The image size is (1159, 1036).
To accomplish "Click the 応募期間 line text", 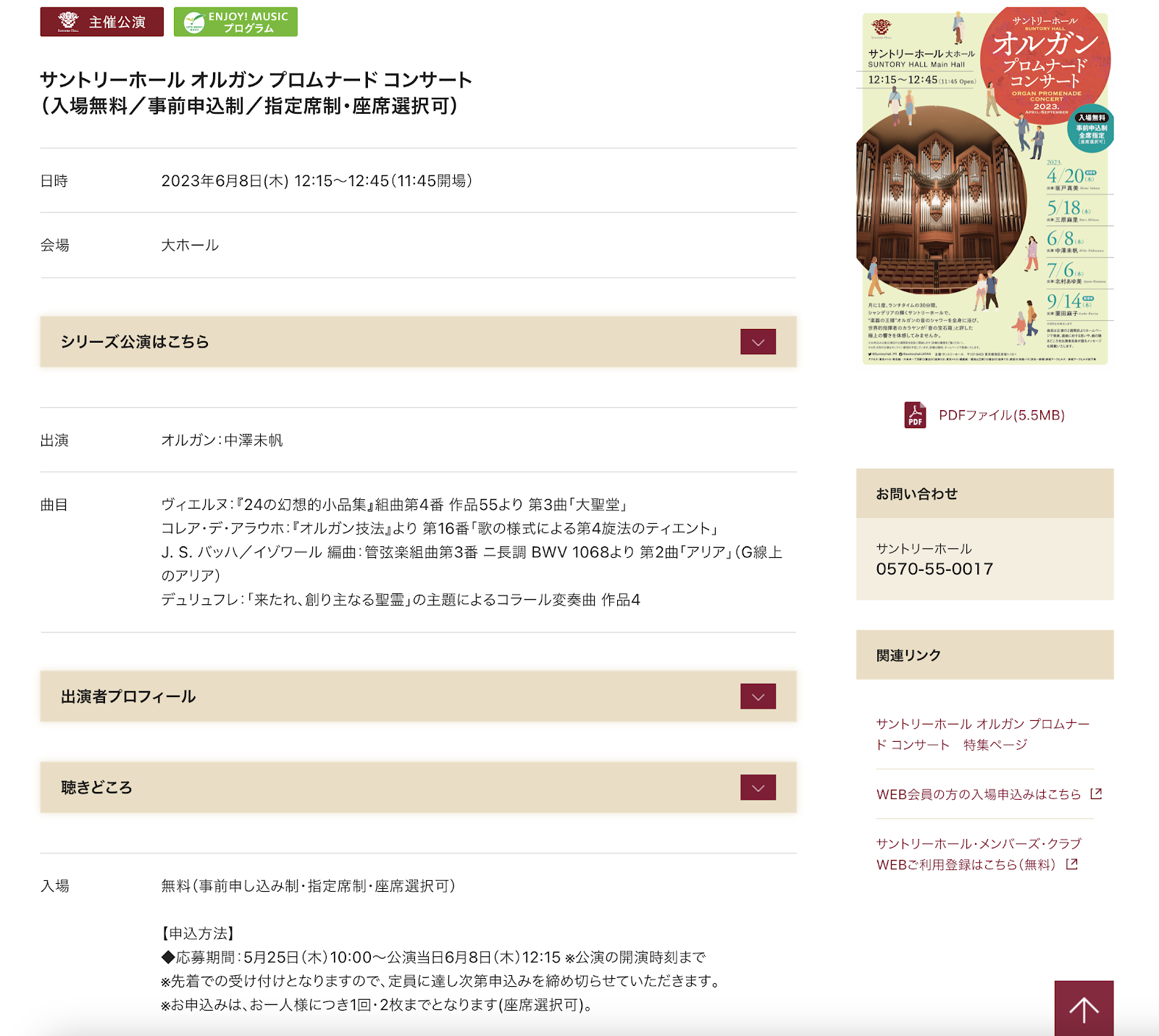I will point(433,958).
